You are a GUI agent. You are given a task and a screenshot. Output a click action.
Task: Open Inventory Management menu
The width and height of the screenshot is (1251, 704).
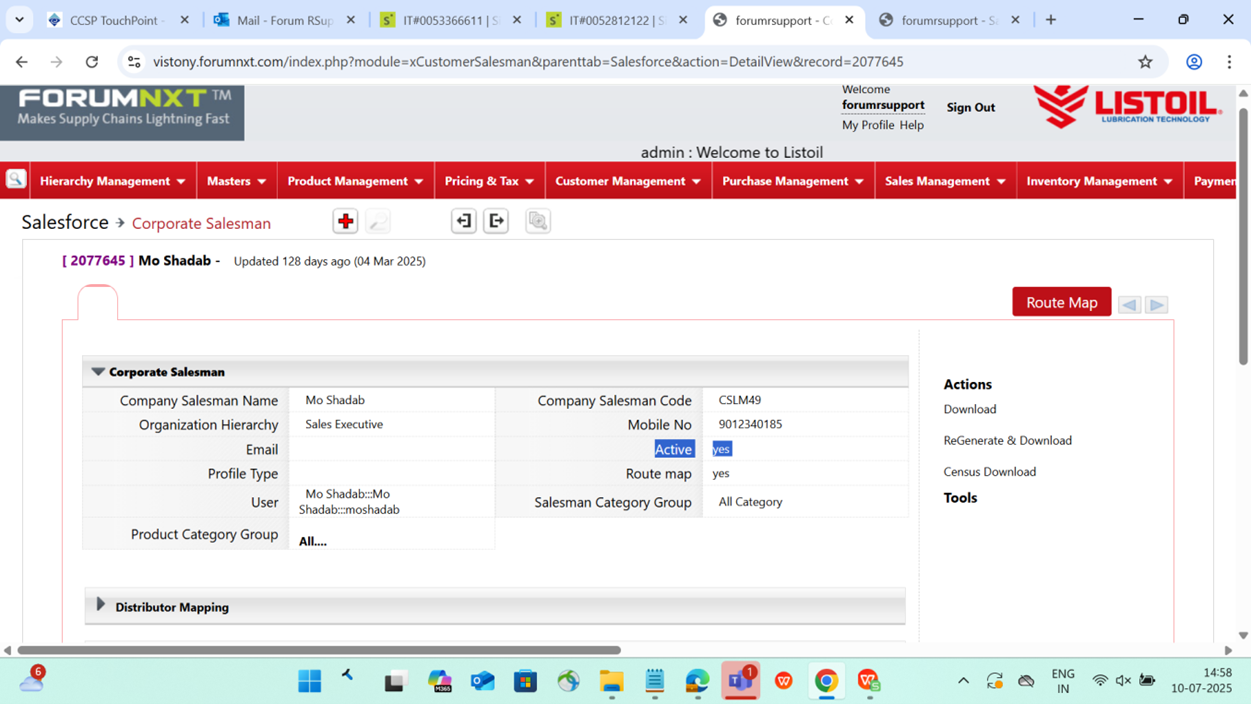pos(1099,181)
